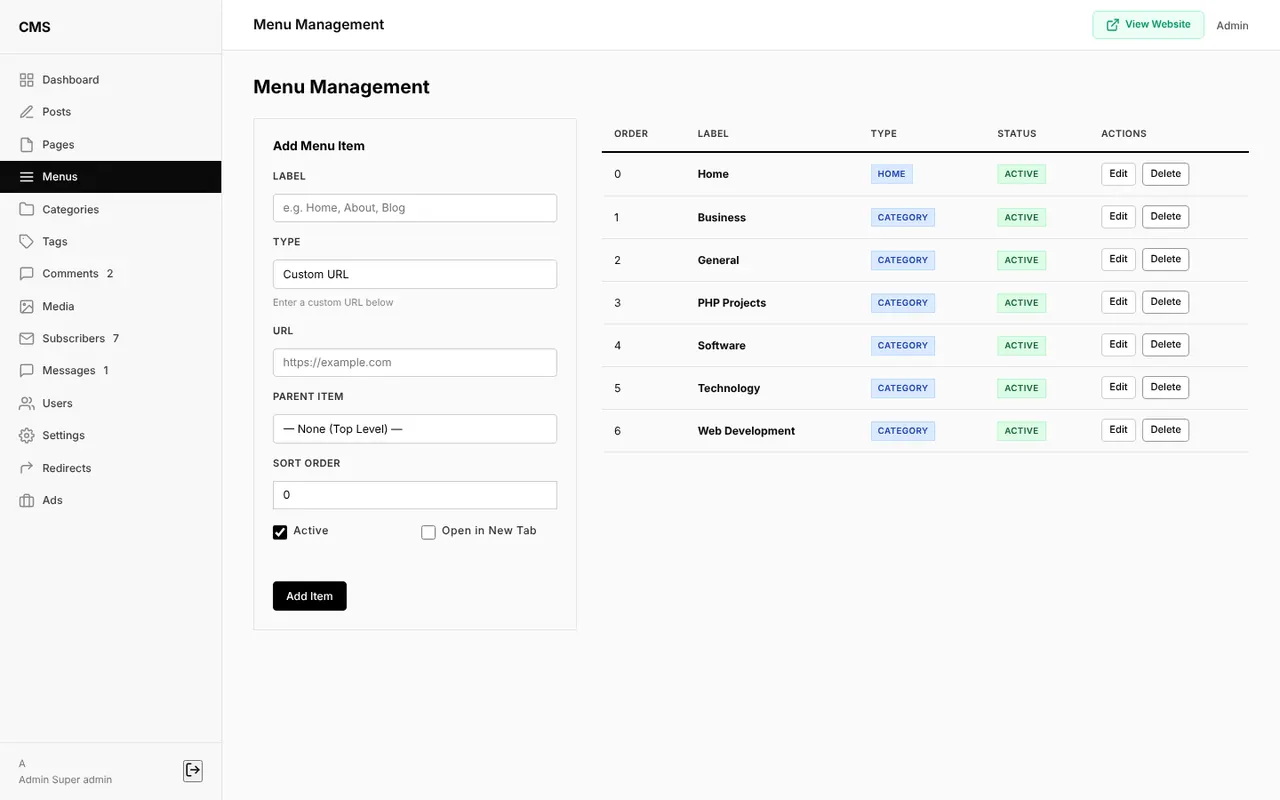Click the Users people icon
1280x800 pixels.
tap(27, 404)
